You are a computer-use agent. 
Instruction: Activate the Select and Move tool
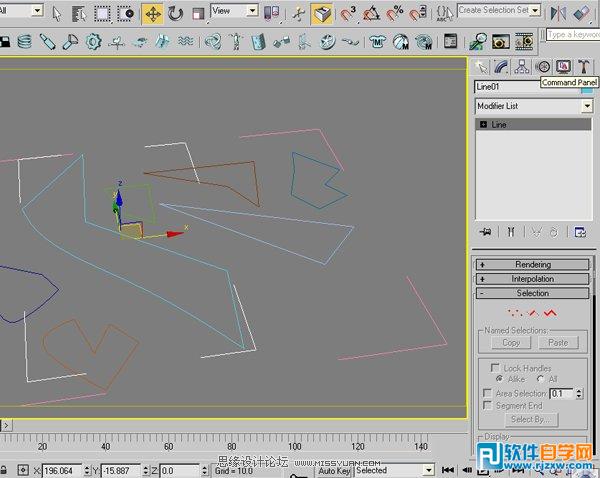[152, 14]
